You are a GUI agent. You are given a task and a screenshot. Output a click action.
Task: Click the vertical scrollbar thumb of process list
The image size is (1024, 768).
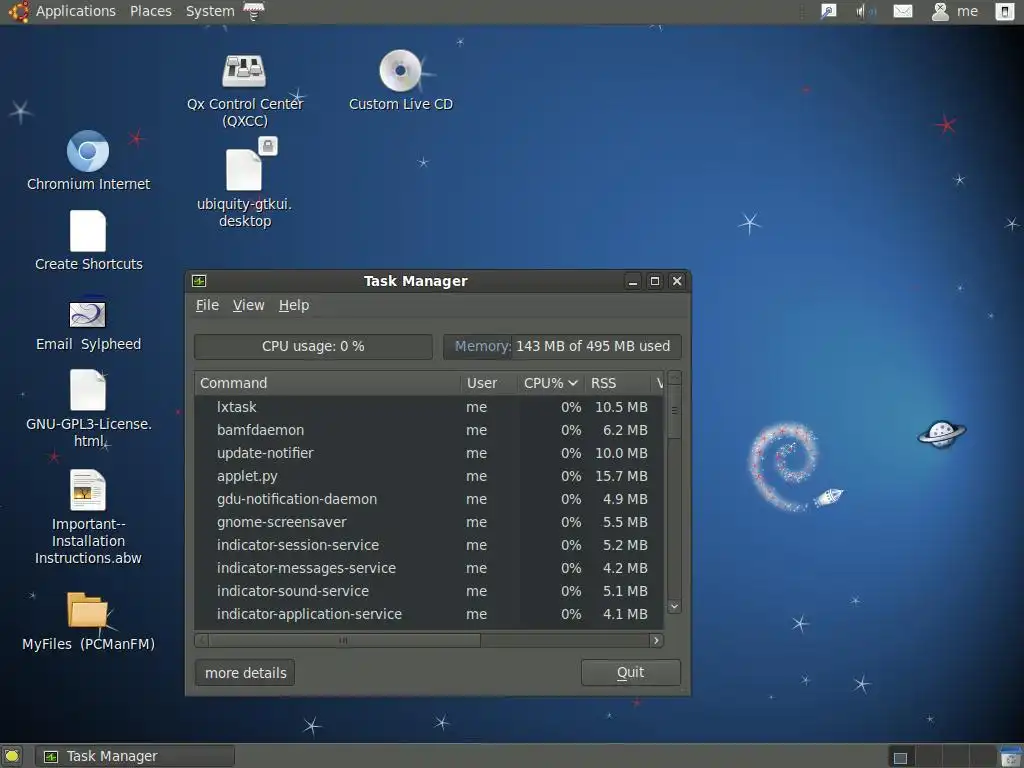[675, 411]
